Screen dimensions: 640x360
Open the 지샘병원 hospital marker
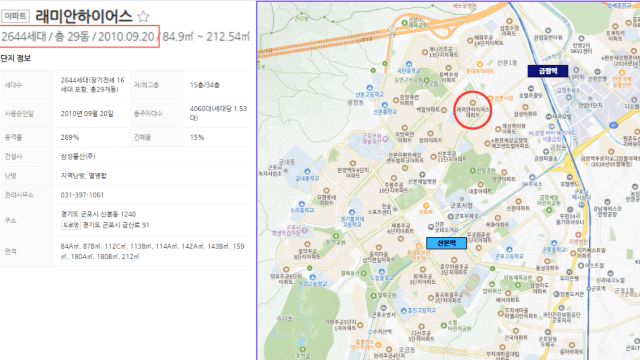tap(578, 235)
